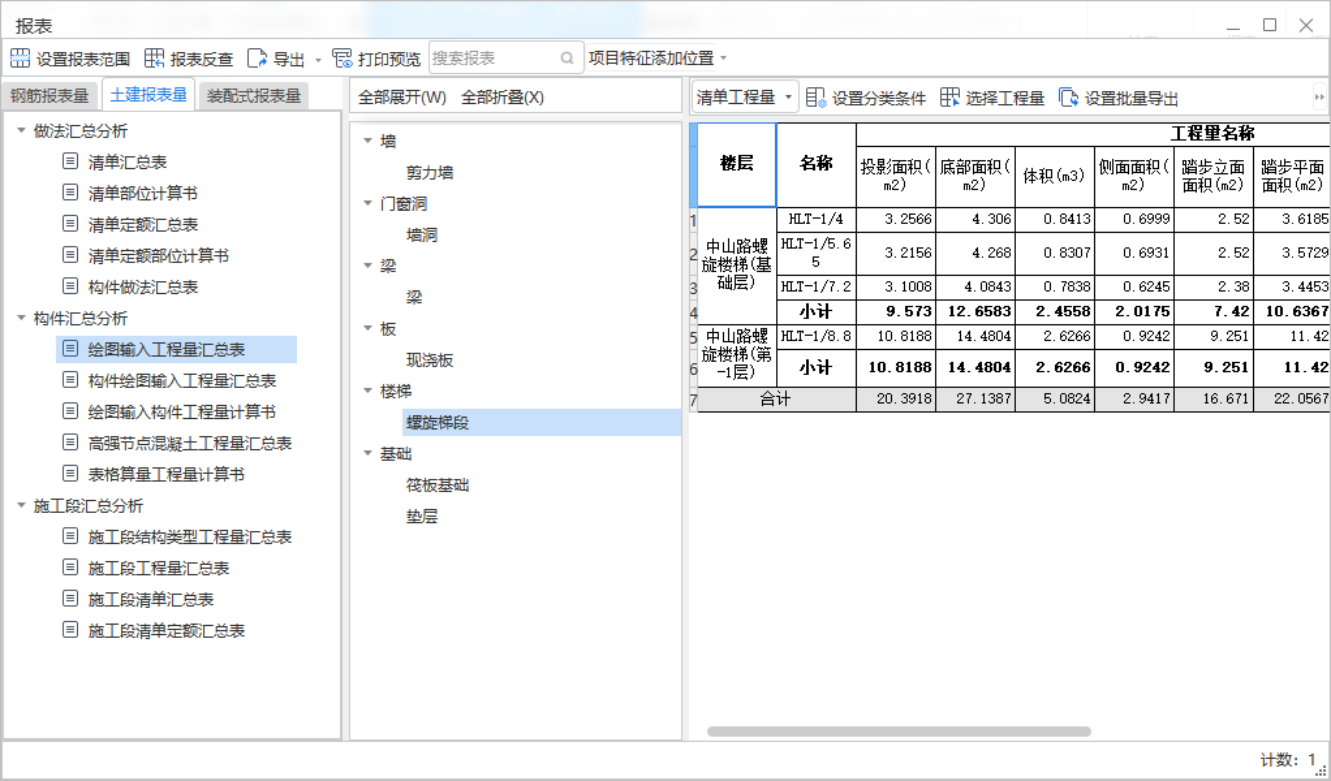
Task: Click the 楼层 column header
Action: (x=736, y=164)
